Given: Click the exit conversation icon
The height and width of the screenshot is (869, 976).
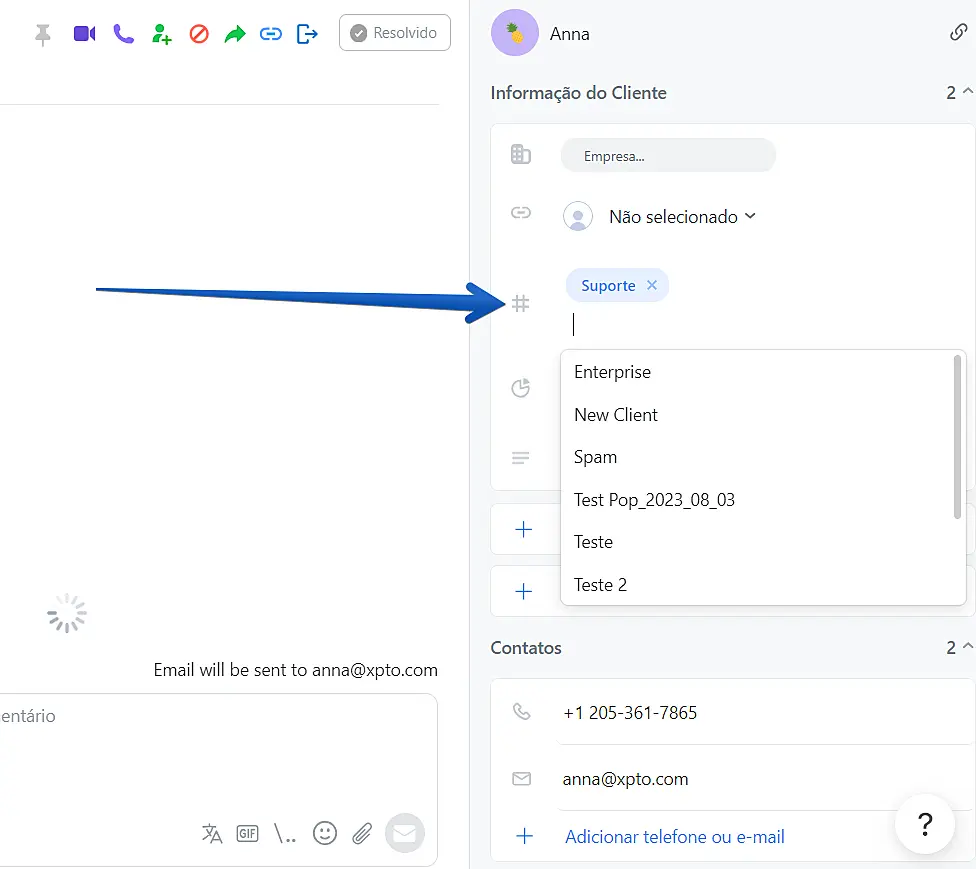Looking at the screenshot, I should click(307, 34).
